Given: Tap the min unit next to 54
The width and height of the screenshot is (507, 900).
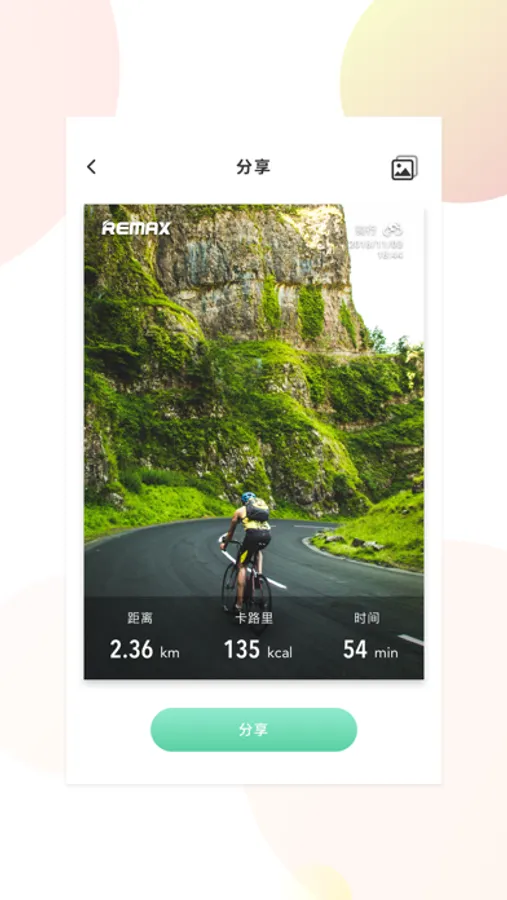Looking at the screenshot, I should (x=386, y=653).
